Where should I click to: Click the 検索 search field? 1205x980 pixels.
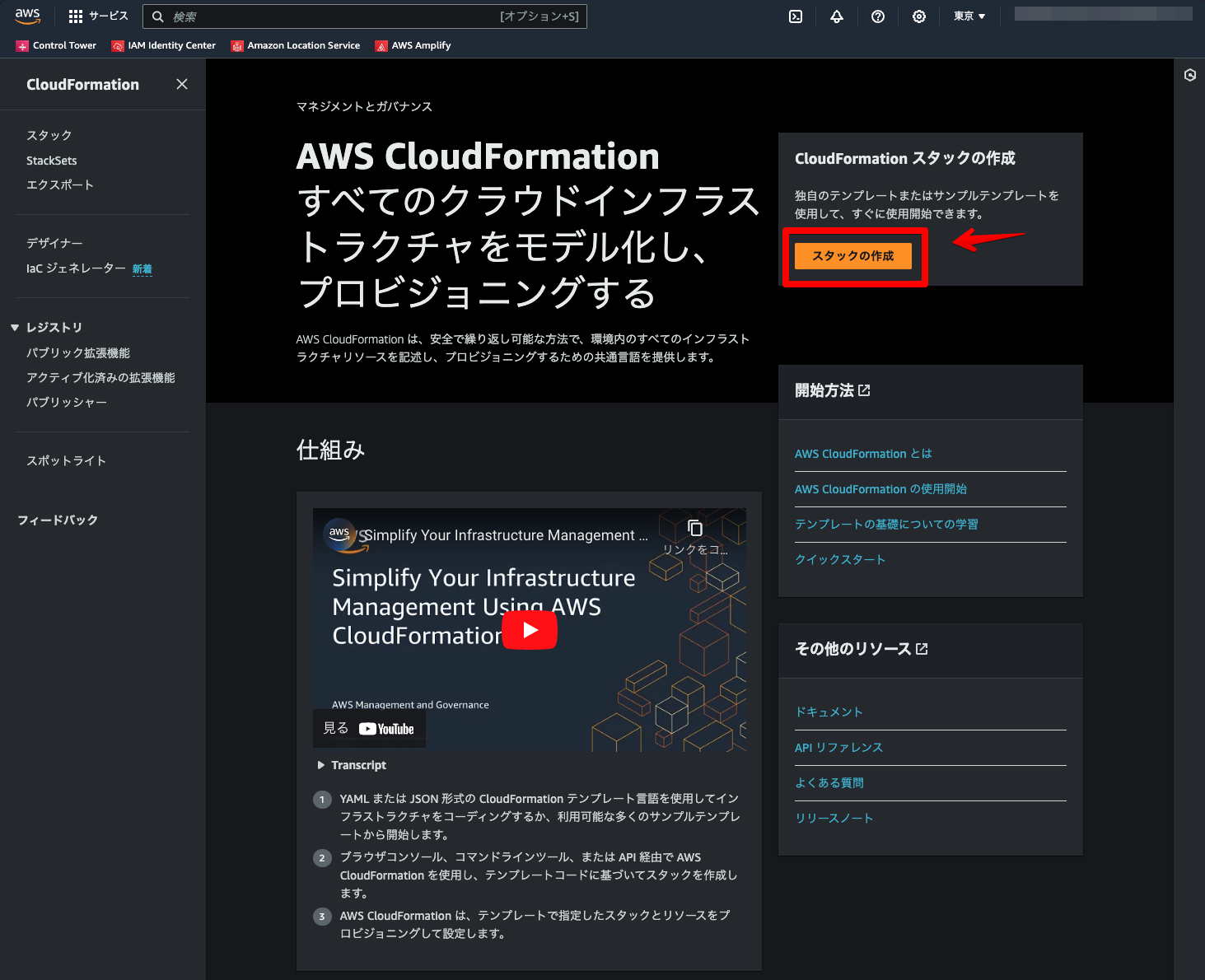click(x=365, y=16)
